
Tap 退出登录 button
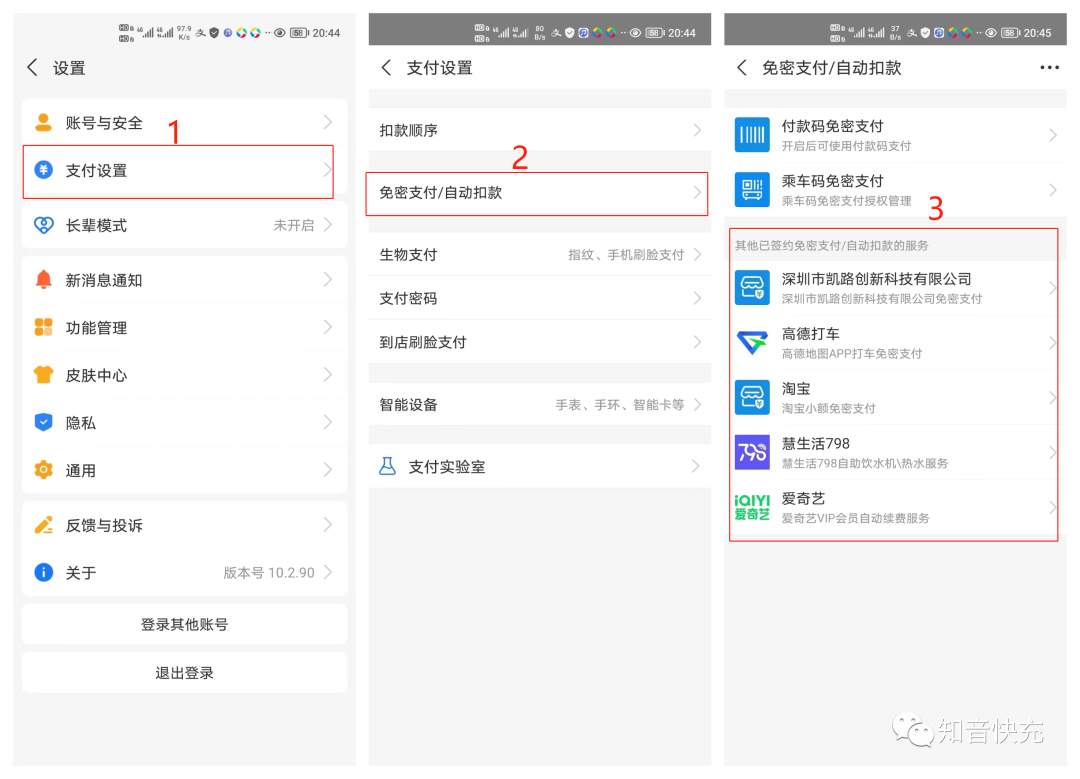(185, 672)
